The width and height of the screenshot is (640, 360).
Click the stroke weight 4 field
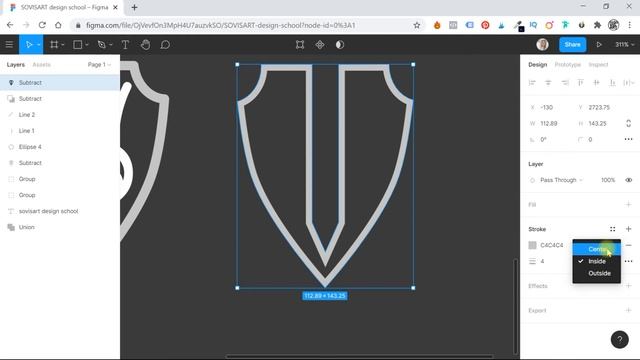pos(542,261)
